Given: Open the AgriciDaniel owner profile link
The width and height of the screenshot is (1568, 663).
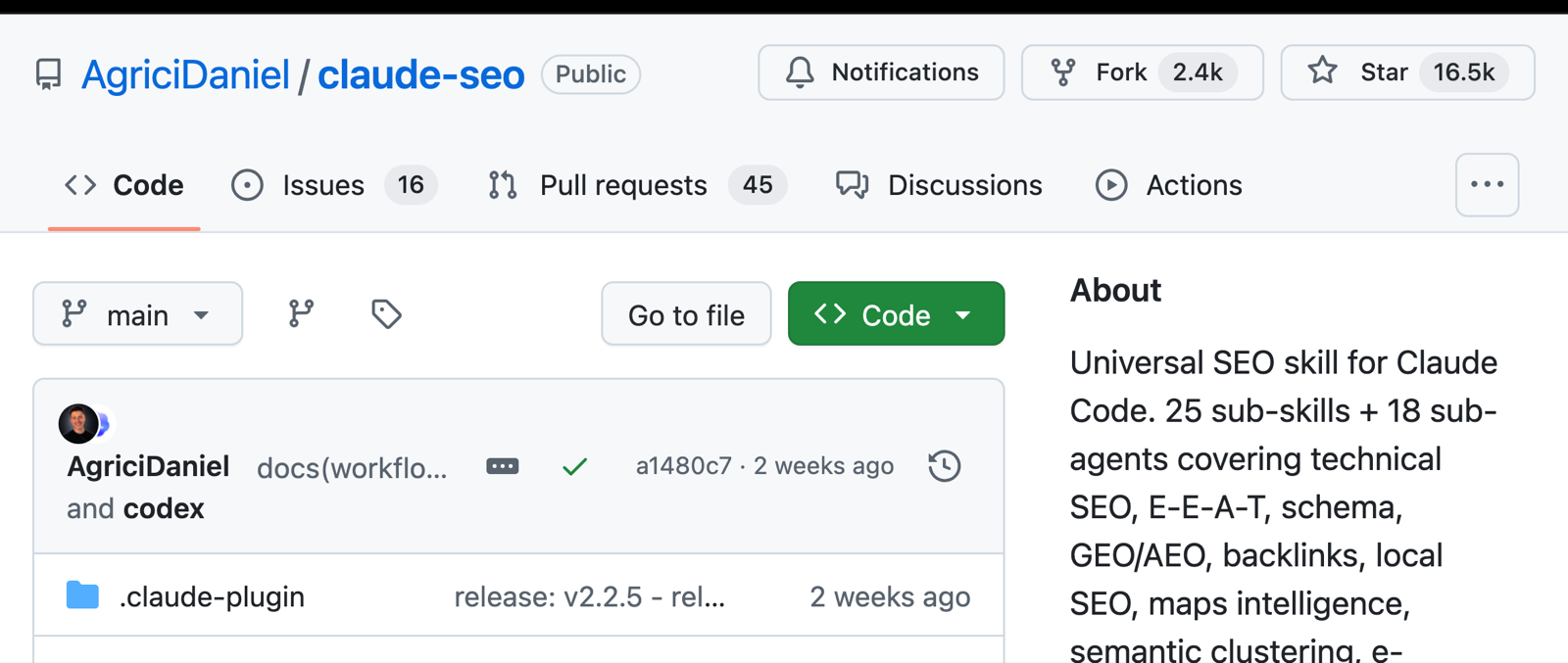Looking at the screenshot, I should [185, 74].
